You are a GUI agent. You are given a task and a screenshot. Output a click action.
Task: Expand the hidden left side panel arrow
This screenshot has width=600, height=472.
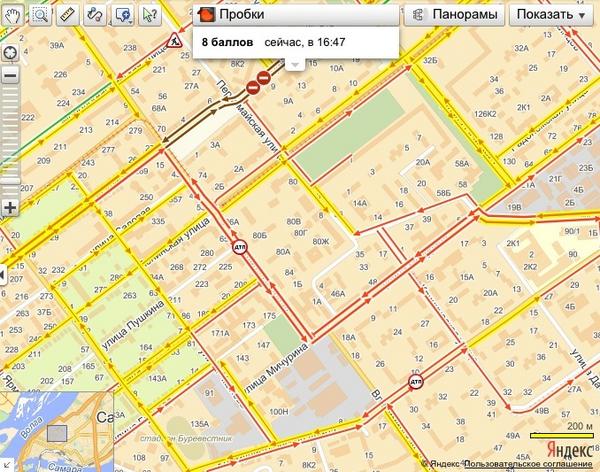pyautogui.click(x=3, y=274)
